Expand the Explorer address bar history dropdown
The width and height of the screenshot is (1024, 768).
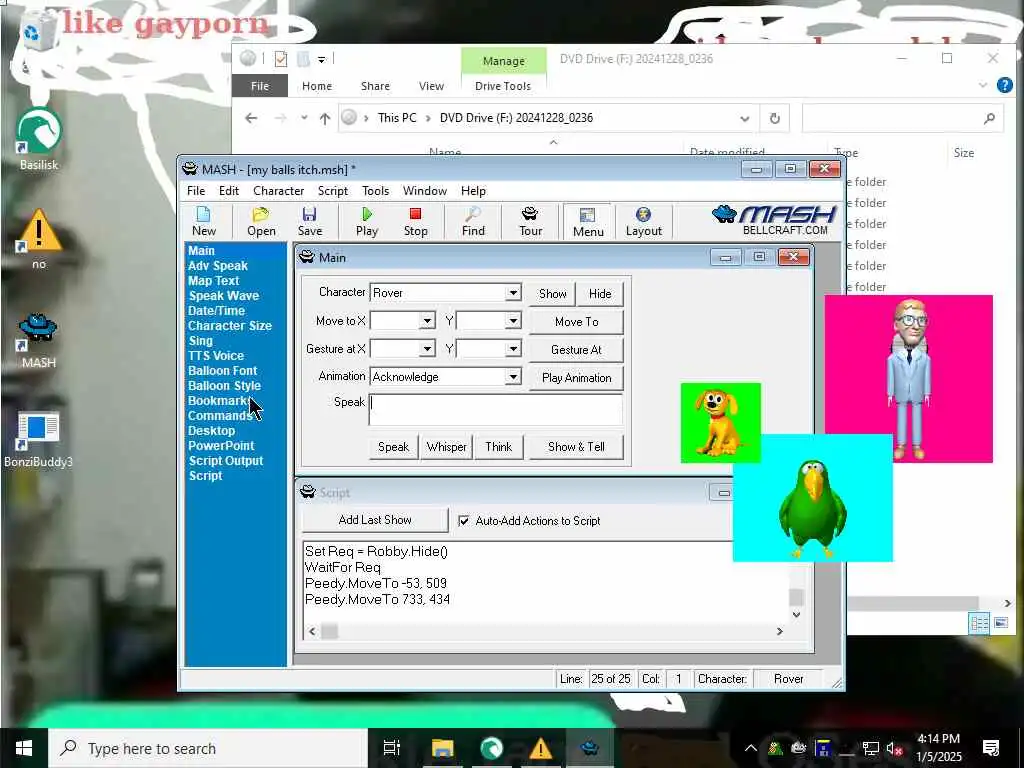tap(744, 118)
